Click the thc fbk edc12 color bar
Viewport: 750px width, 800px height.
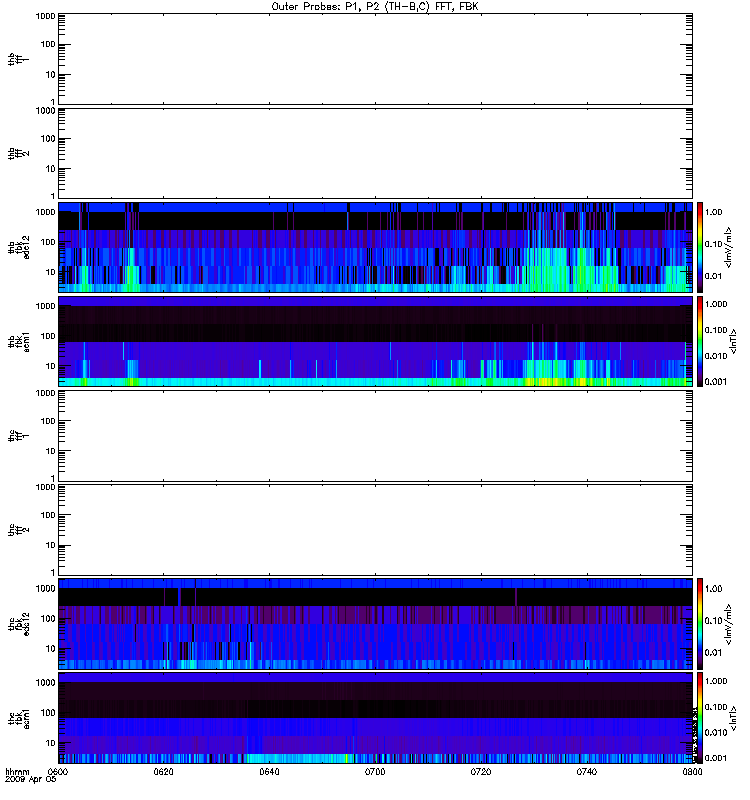pyautogui.click(x=700, y=624)
